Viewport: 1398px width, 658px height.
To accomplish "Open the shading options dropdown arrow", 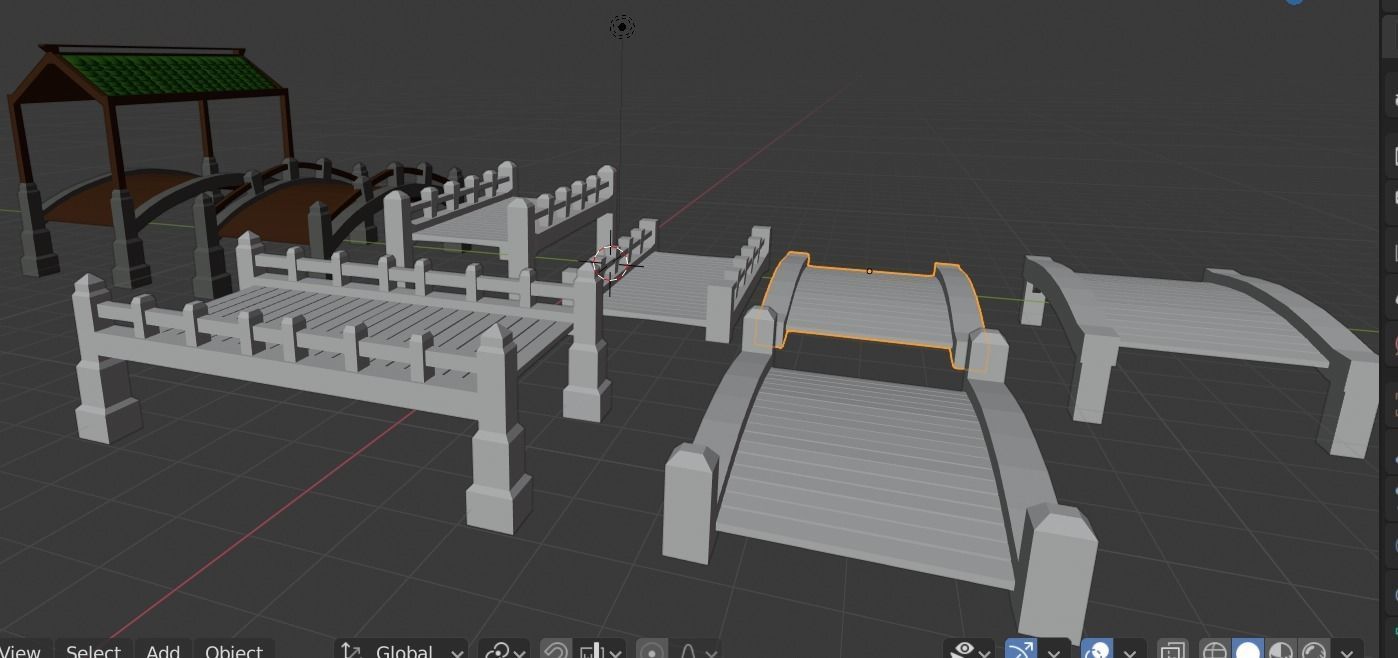I will 1347,650.
